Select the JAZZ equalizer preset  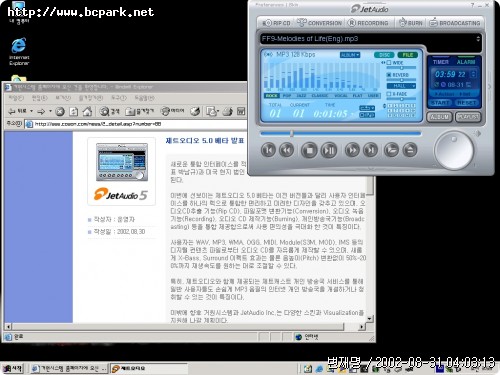301,96
